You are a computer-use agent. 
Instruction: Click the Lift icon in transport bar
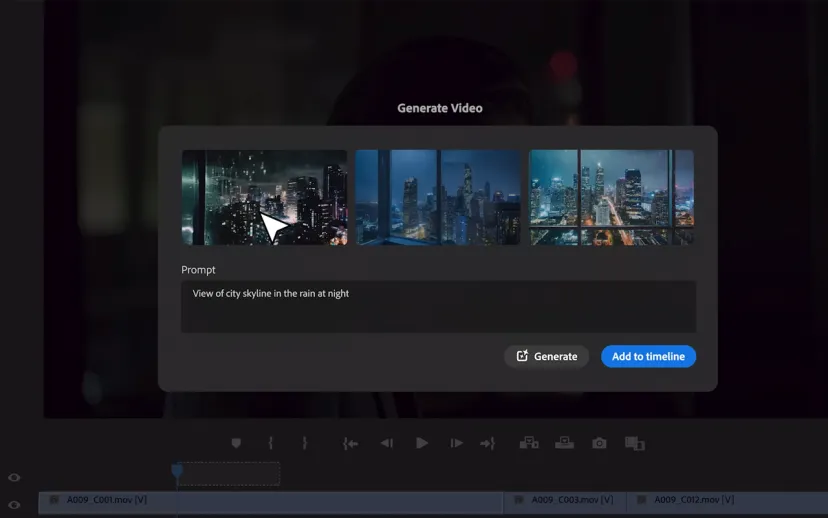529,443
